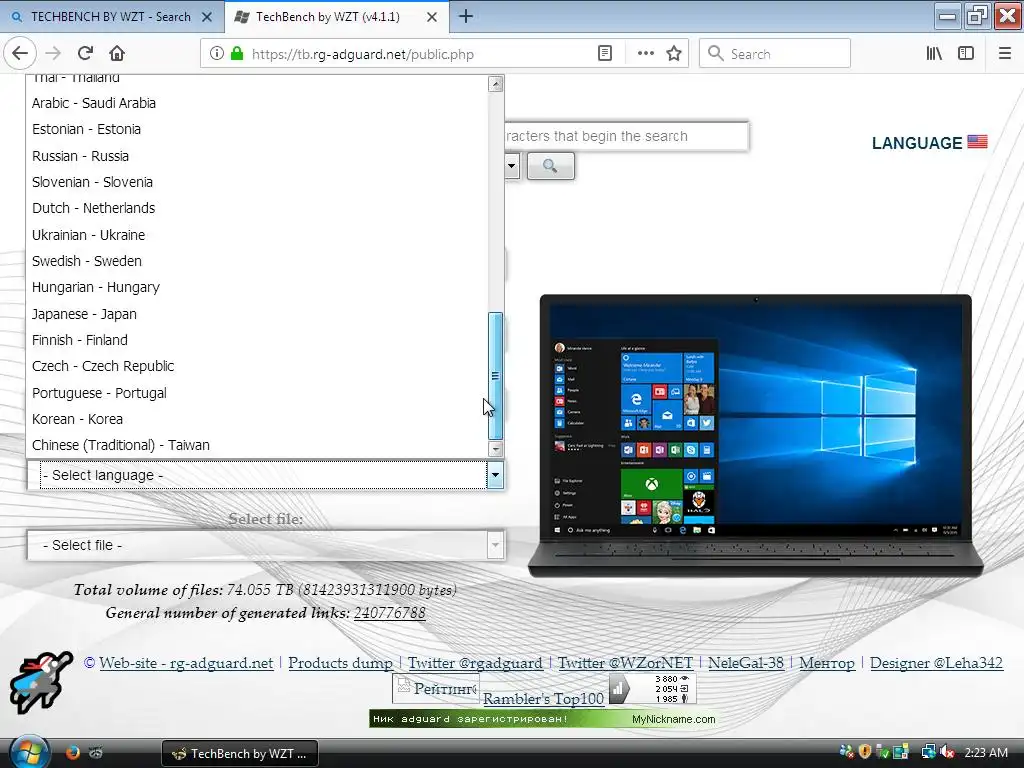
Task: Choose Czech - Czech Republic option
Action: click(257, 366)
